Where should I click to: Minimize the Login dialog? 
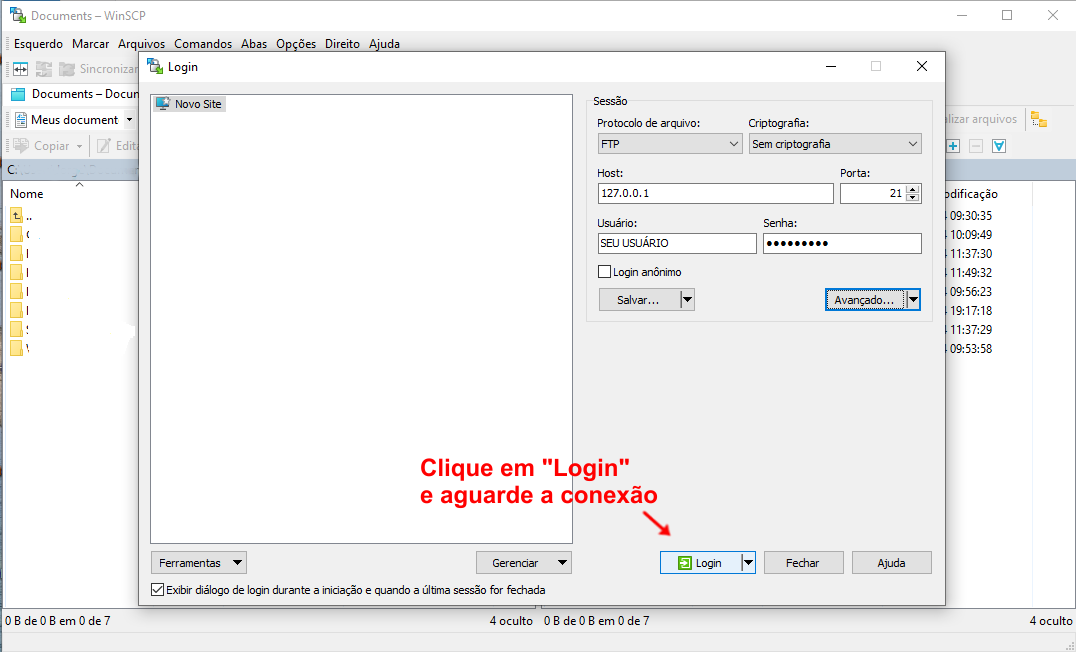click(x=831, y=66)
